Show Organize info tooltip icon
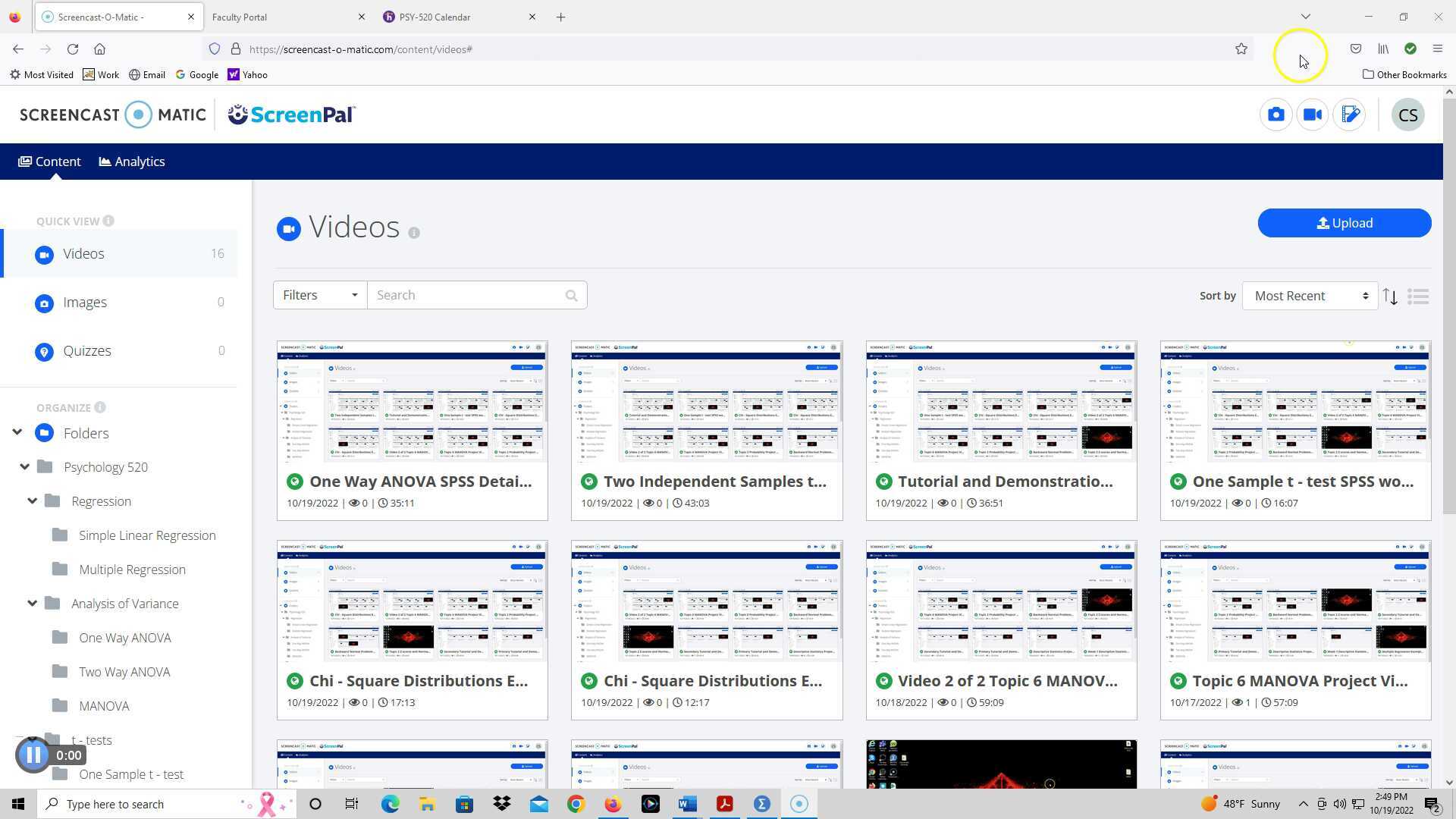Image resolution: width=1456 pixels, height=819 pixels. click(100, 407)
